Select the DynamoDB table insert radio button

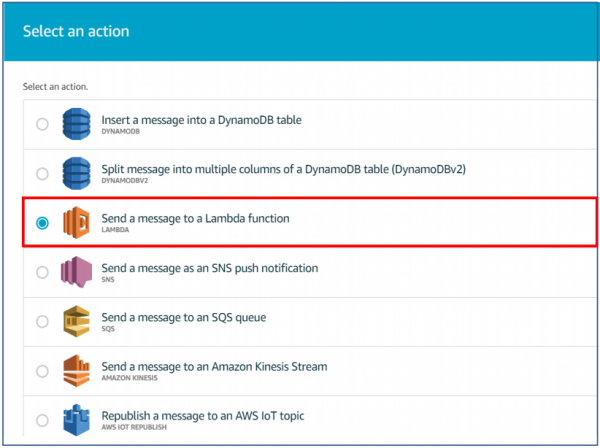click(41, 125)
